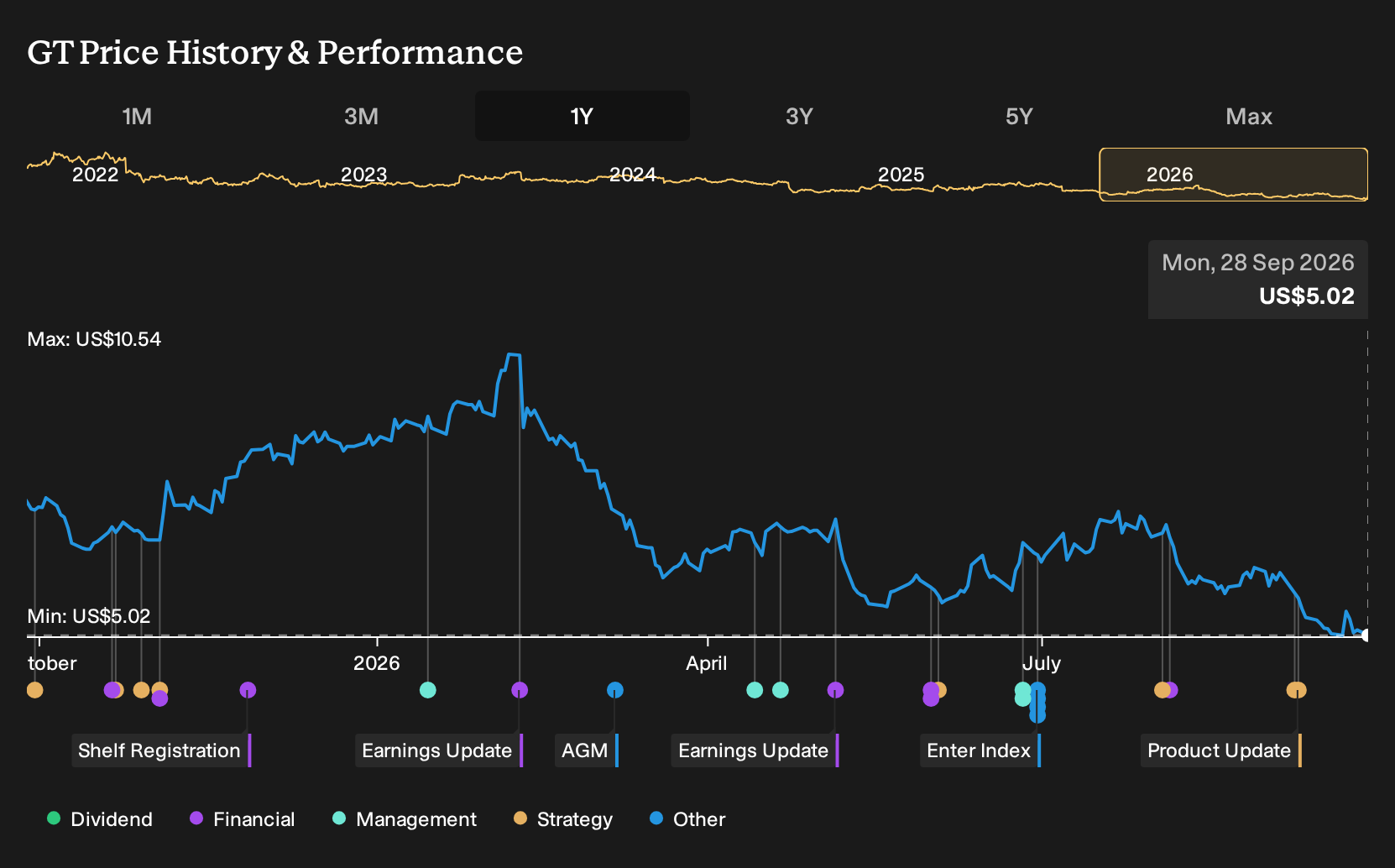Open the Earnings Update label next to AGM
Viewport: 1395px width, 868px height.
pyautogui.click(x=439, y=750)
